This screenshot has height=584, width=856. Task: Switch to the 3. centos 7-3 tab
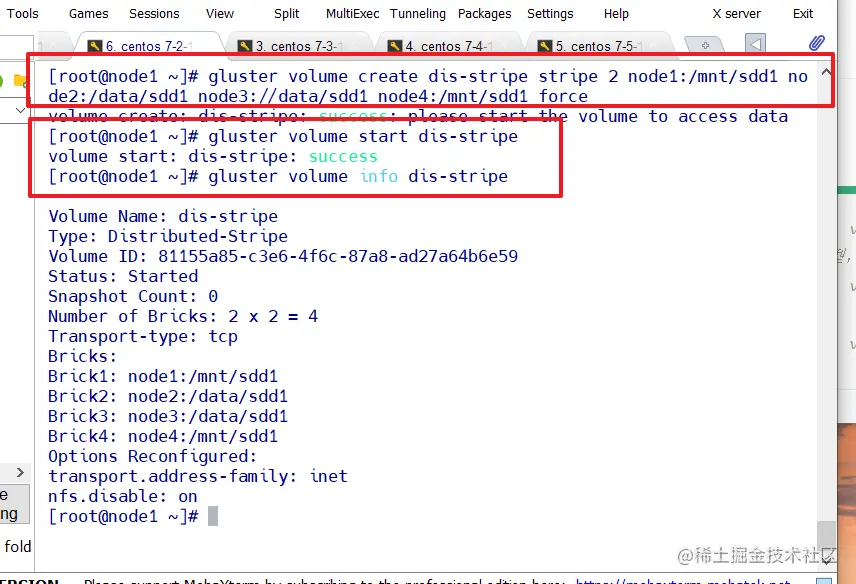point(298,46)
